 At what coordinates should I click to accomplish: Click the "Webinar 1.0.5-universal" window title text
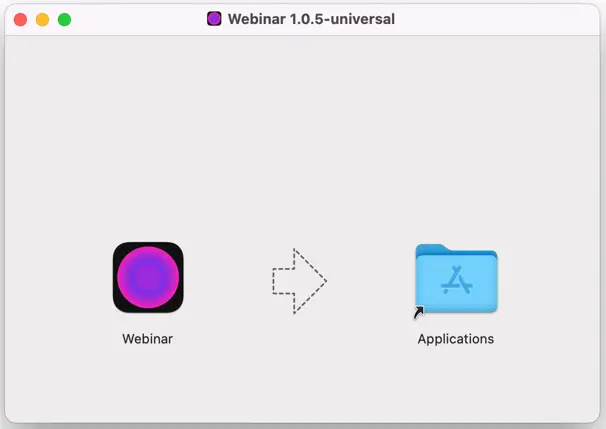click(x=310, y=18)
